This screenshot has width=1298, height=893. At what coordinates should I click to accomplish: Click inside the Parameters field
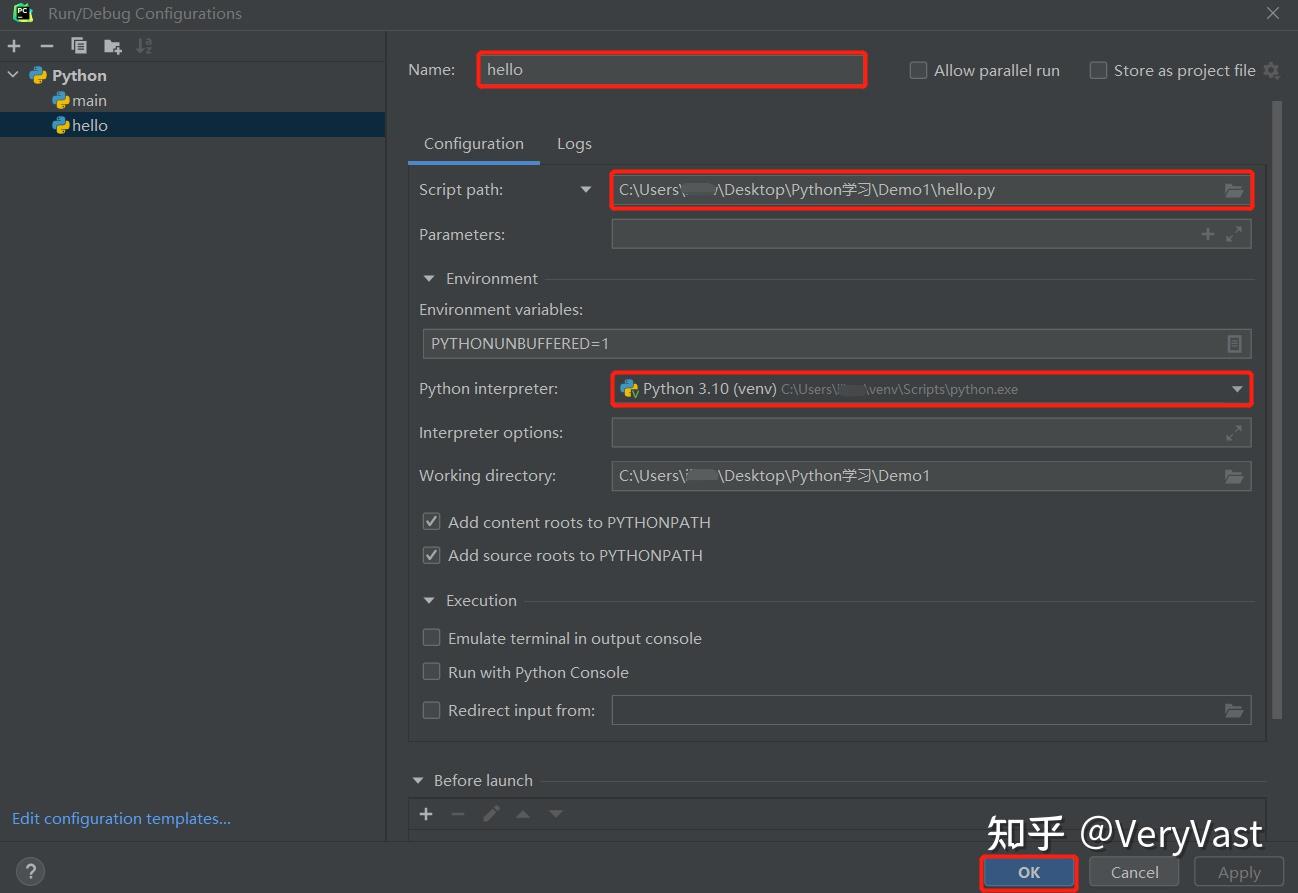coord(900,233)
